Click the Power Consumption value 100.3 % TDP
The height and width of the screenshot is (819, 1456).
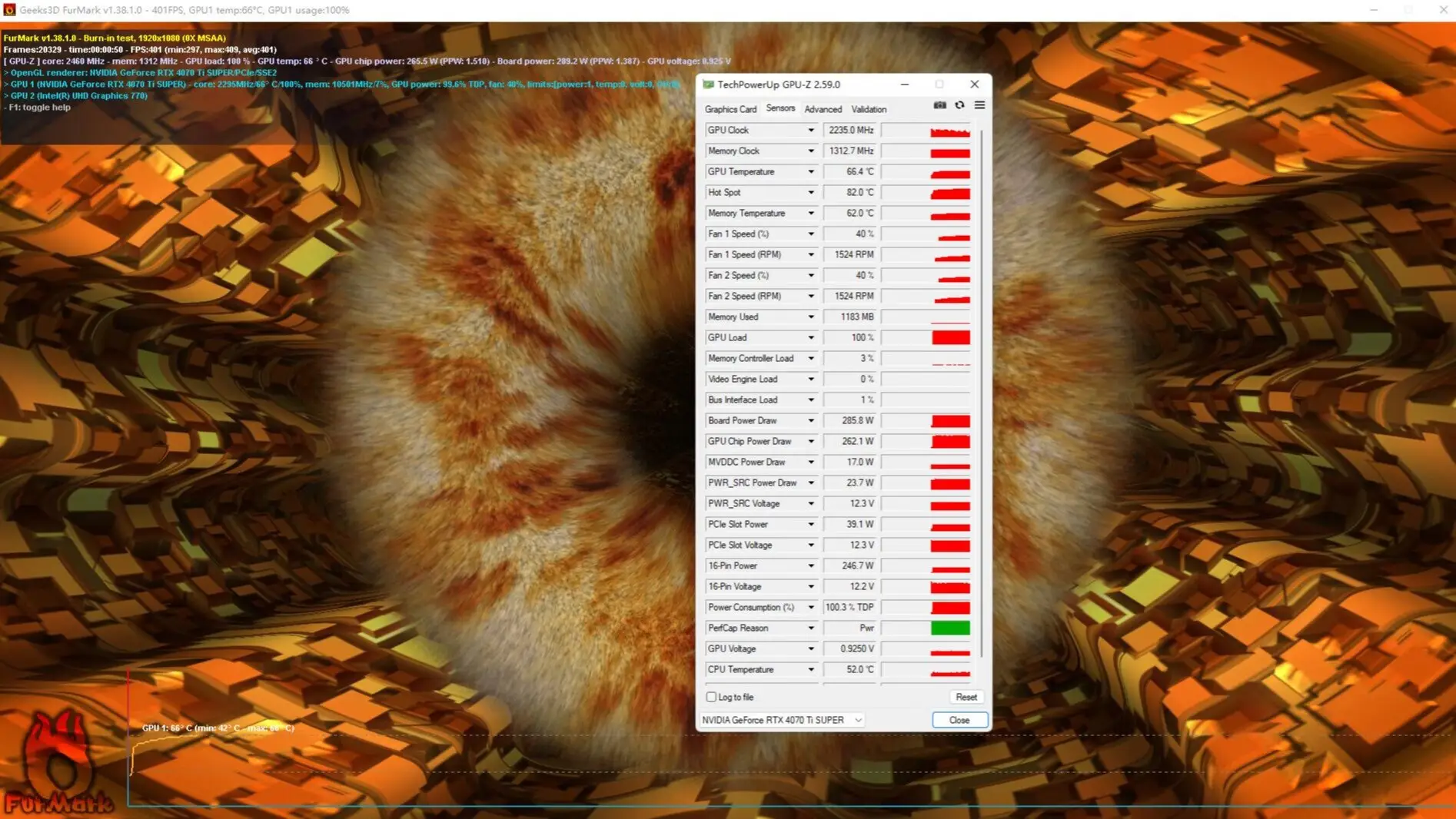click(x=849, y=608)
